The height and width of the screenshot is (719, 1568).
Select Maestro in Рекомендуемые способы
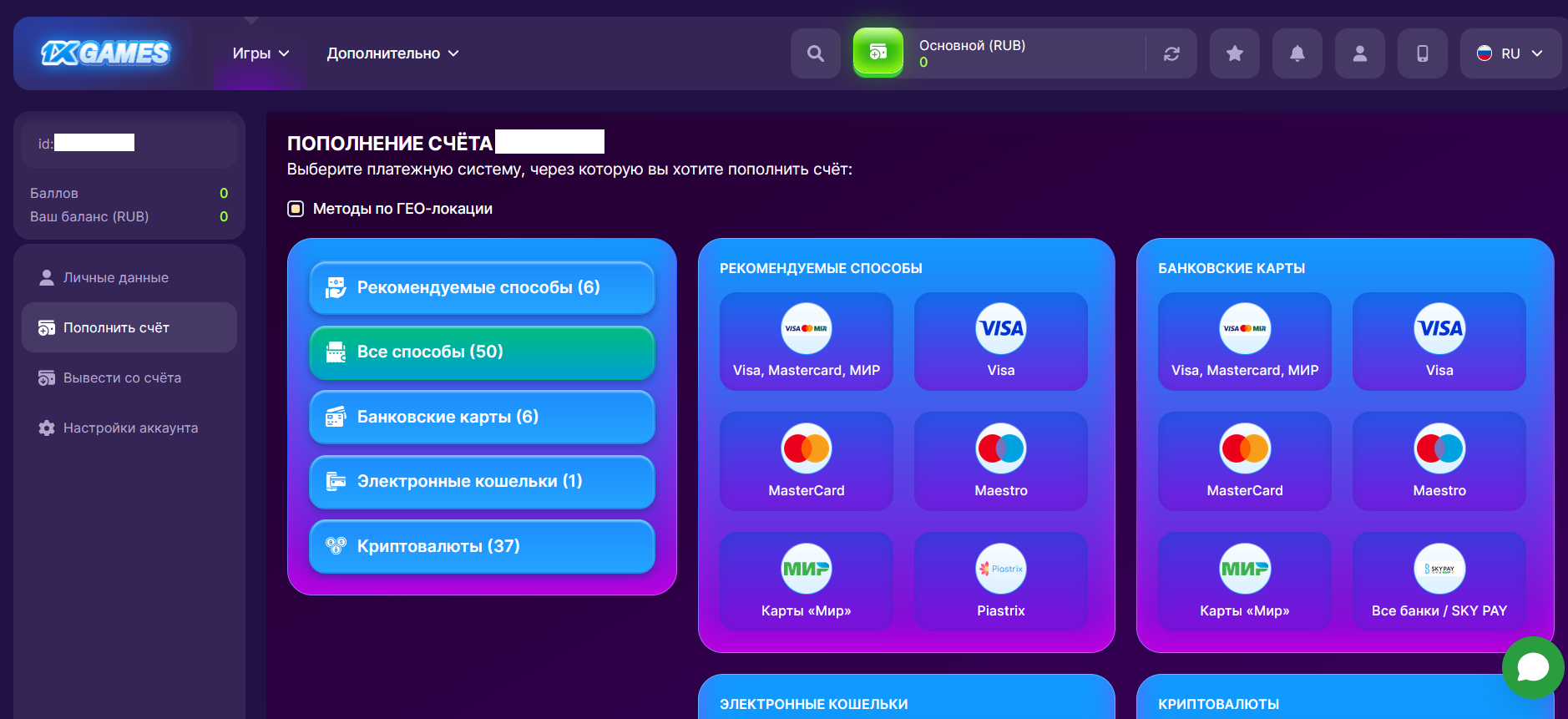tap(1001, 462)
